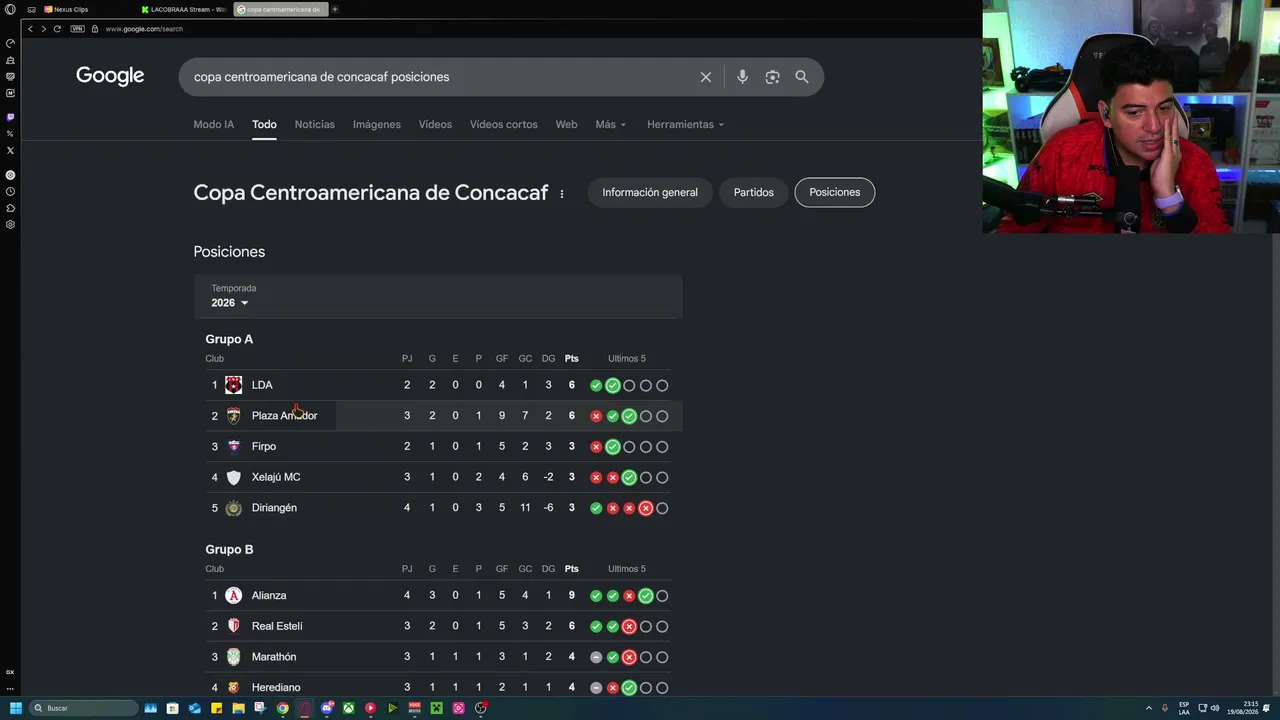Open the Plaza Amador team row

click(x=438, y=416)
